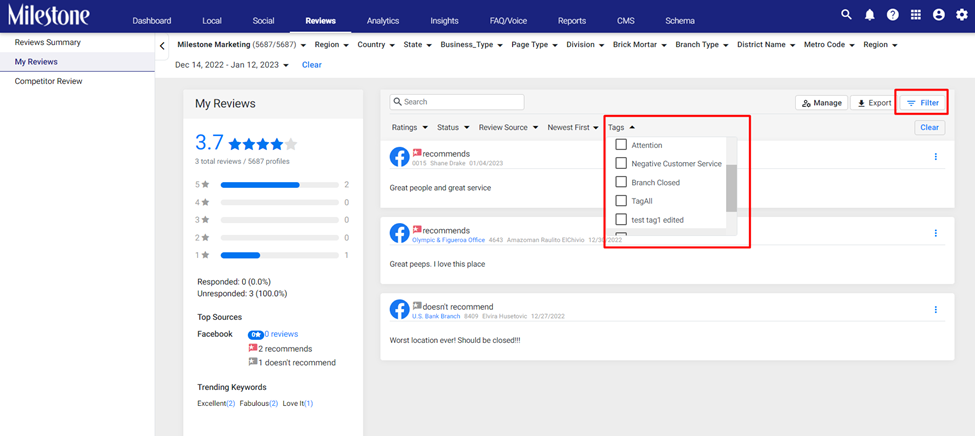Click Facebook icon on Shane Drake review

399,157
